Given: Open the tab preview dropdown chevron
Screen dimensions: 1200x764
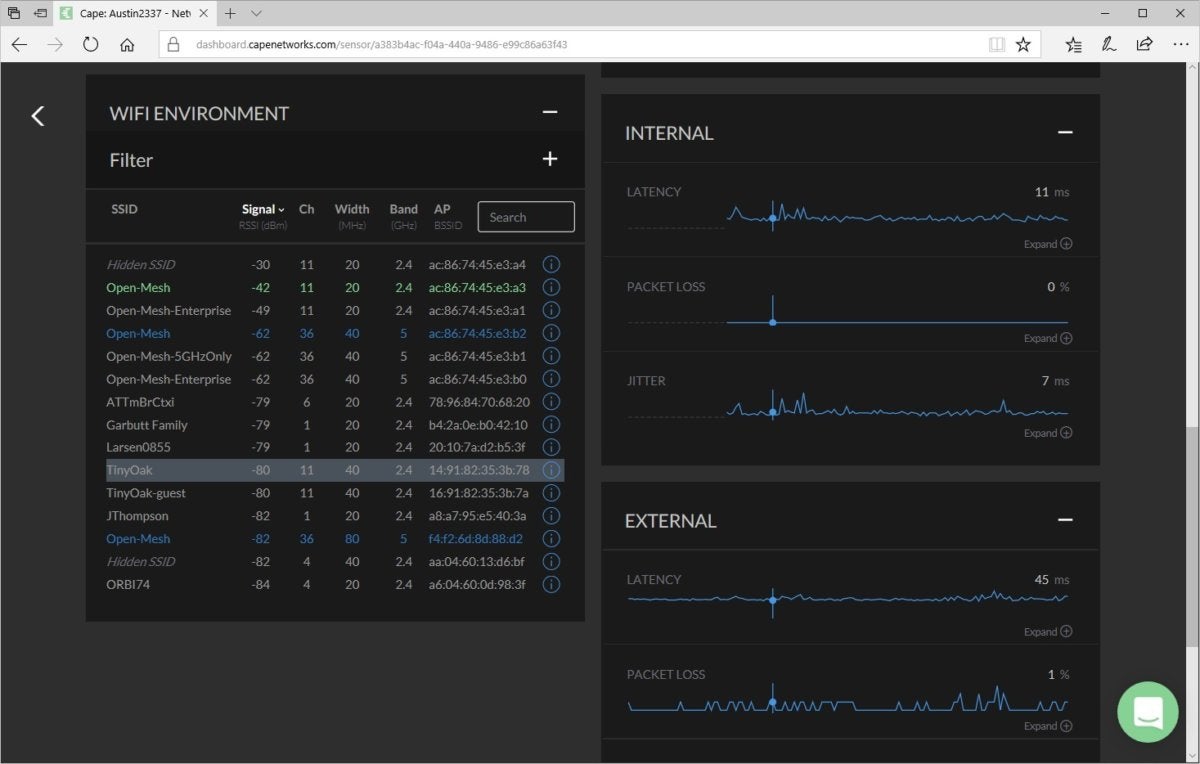Looking at the screenshot, I should 257,14.
